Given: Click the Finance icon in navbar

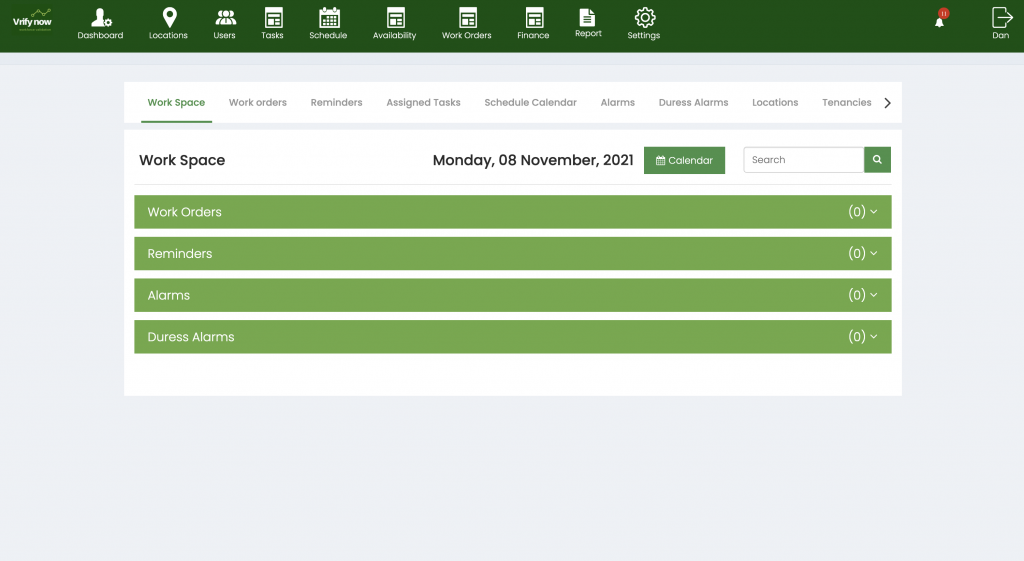Looking at the screenshot, I should (533, 18).
